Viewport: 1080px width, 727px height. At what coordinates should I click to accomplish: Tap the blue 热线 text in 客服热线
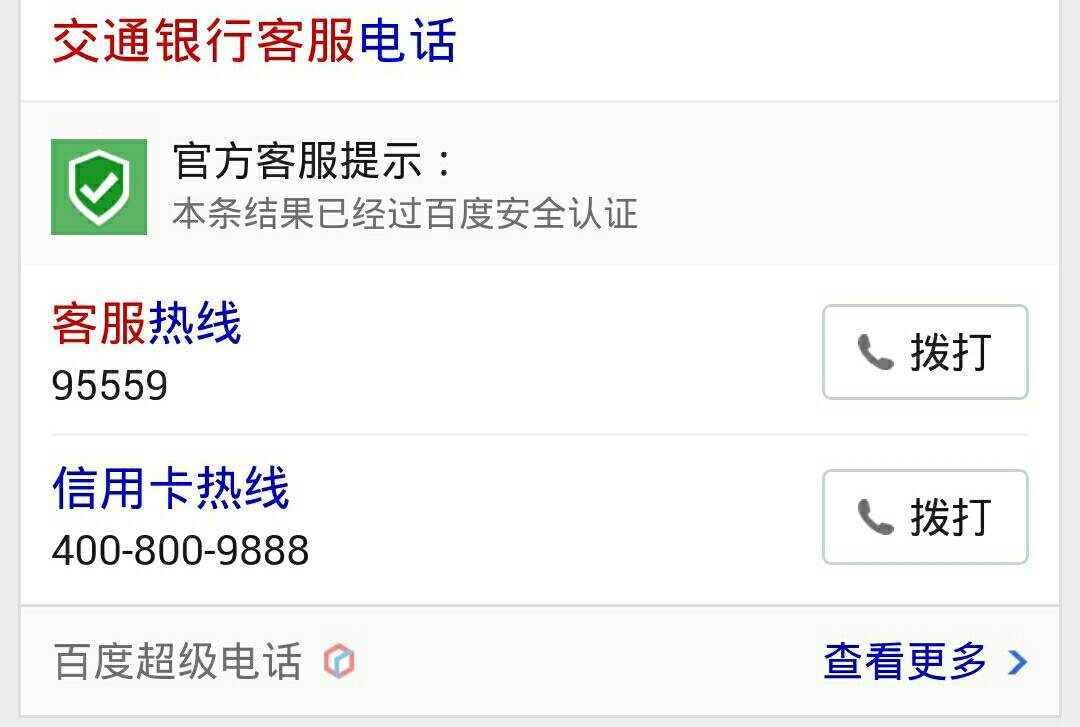click(194, 322)
